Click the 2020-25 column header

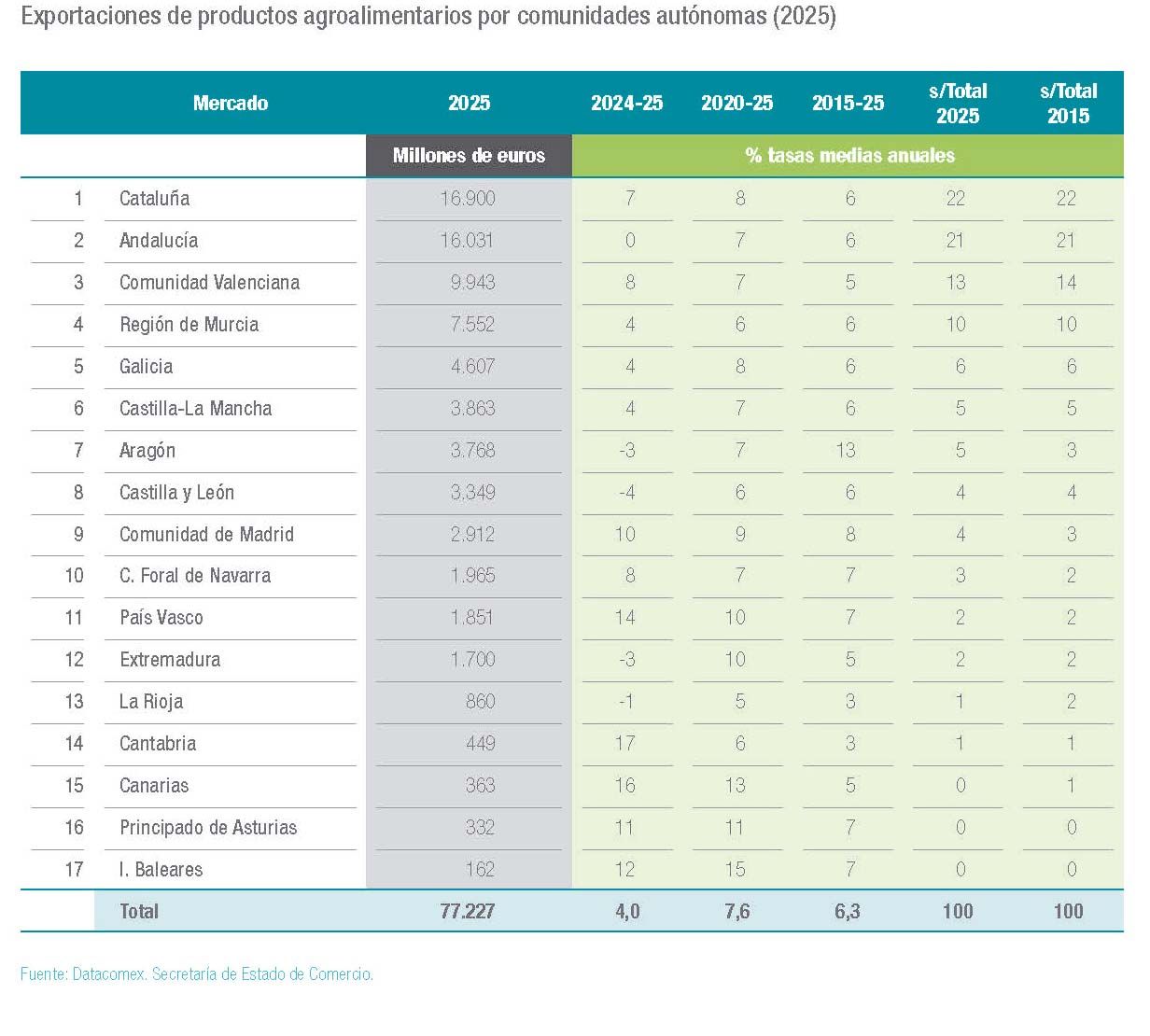[737, 104]
